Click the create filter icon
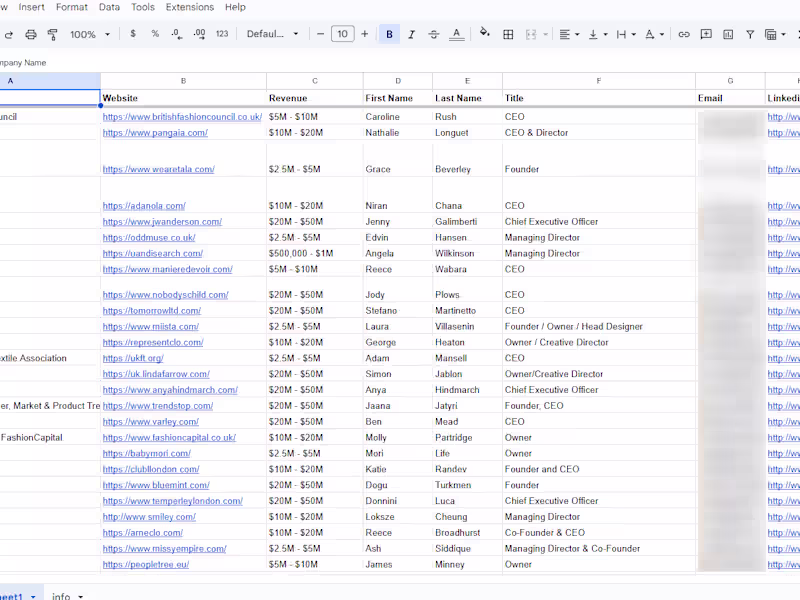 (750, 34)
